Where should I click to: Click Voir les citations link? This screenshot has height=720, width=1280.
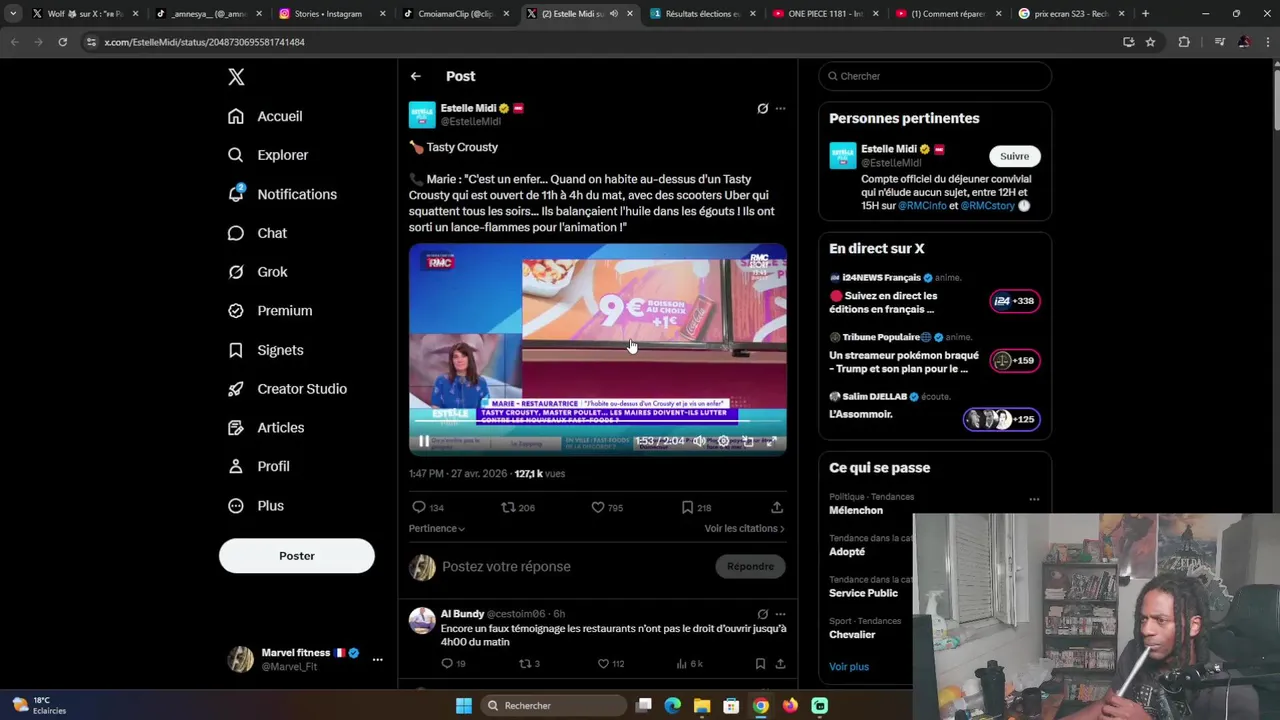(744, 528)
